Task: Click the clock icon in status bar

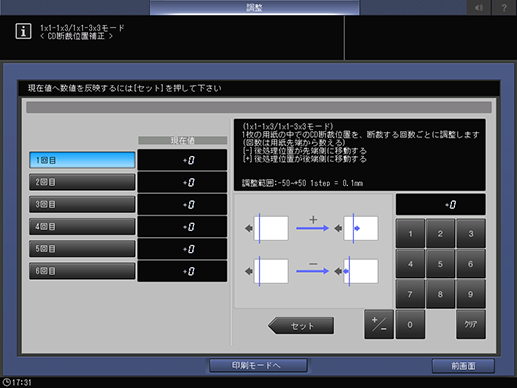Action: [x=6, y=382]
